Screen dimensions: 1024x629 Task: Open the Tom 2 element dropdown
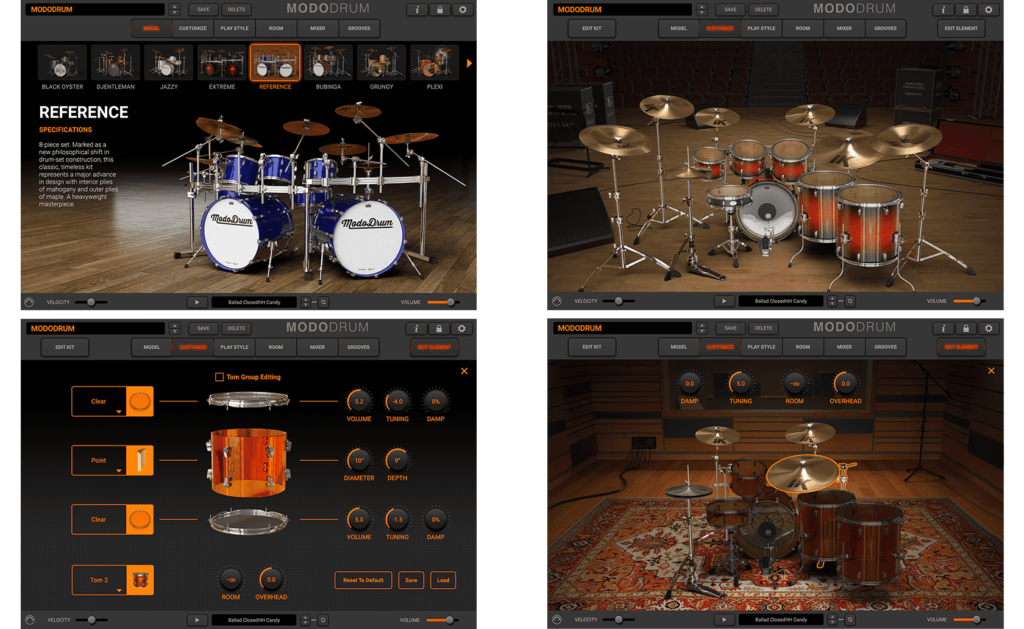[x=99, y=580]
